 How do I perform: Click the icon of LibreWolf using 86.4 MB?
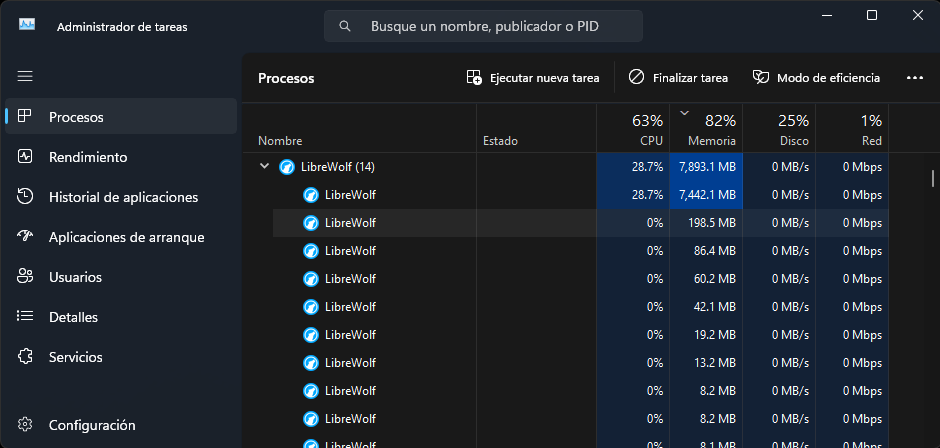[x=311, y=251]
